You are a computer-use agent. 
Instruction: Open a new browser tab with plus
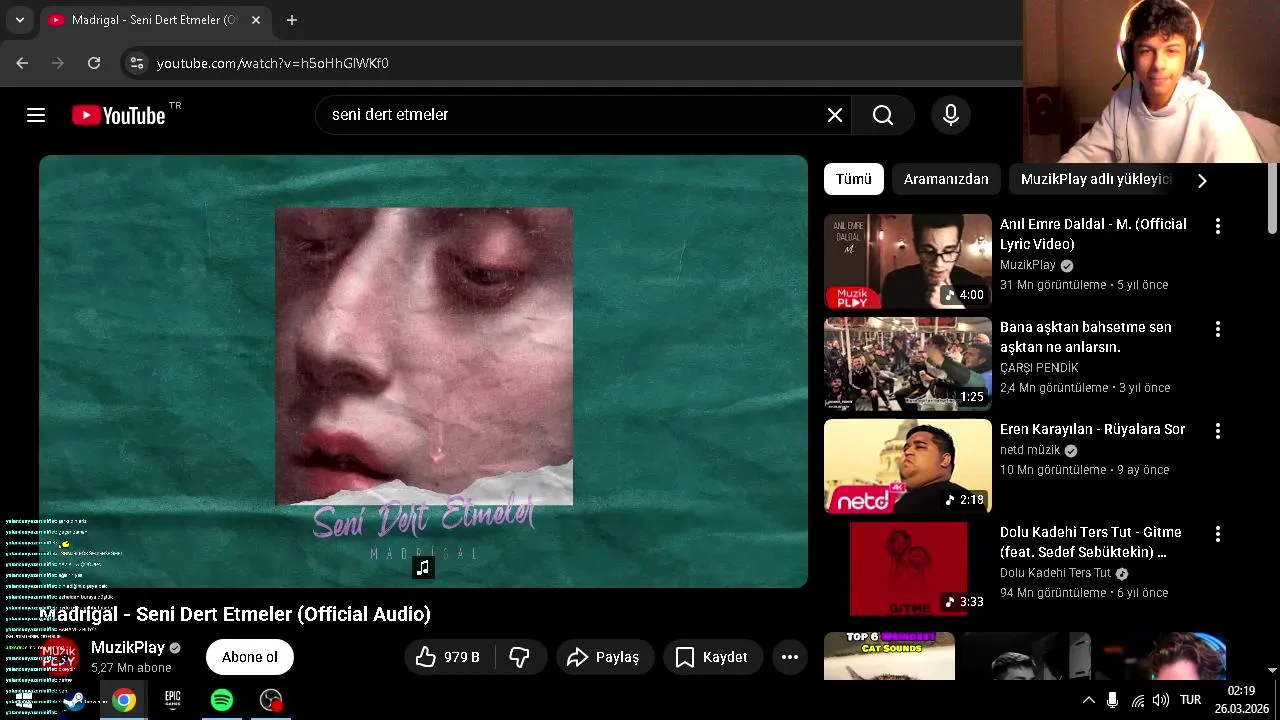click(291, 20)
